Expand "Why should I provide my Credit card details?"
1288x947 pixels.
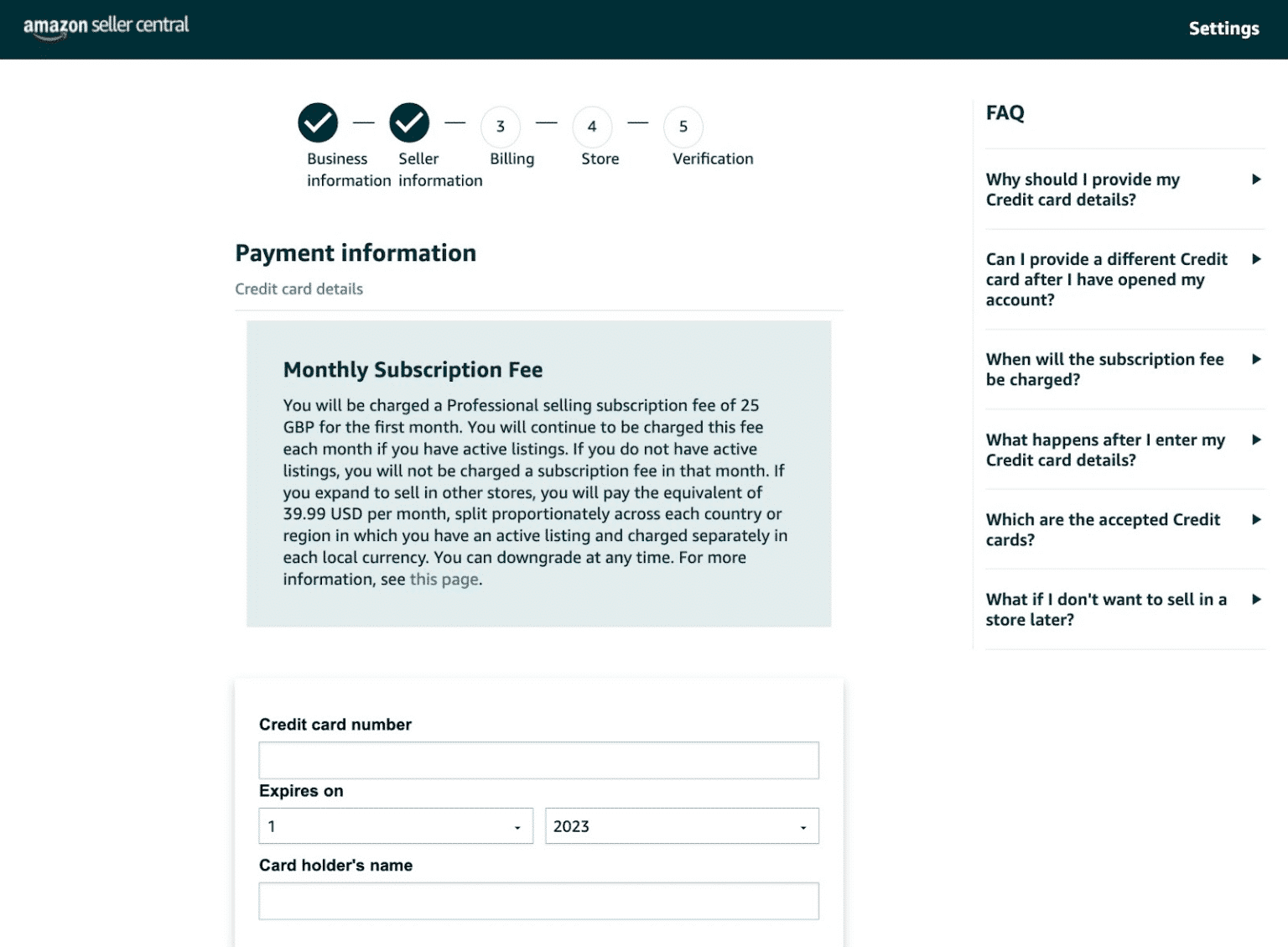click(1124, 190)
